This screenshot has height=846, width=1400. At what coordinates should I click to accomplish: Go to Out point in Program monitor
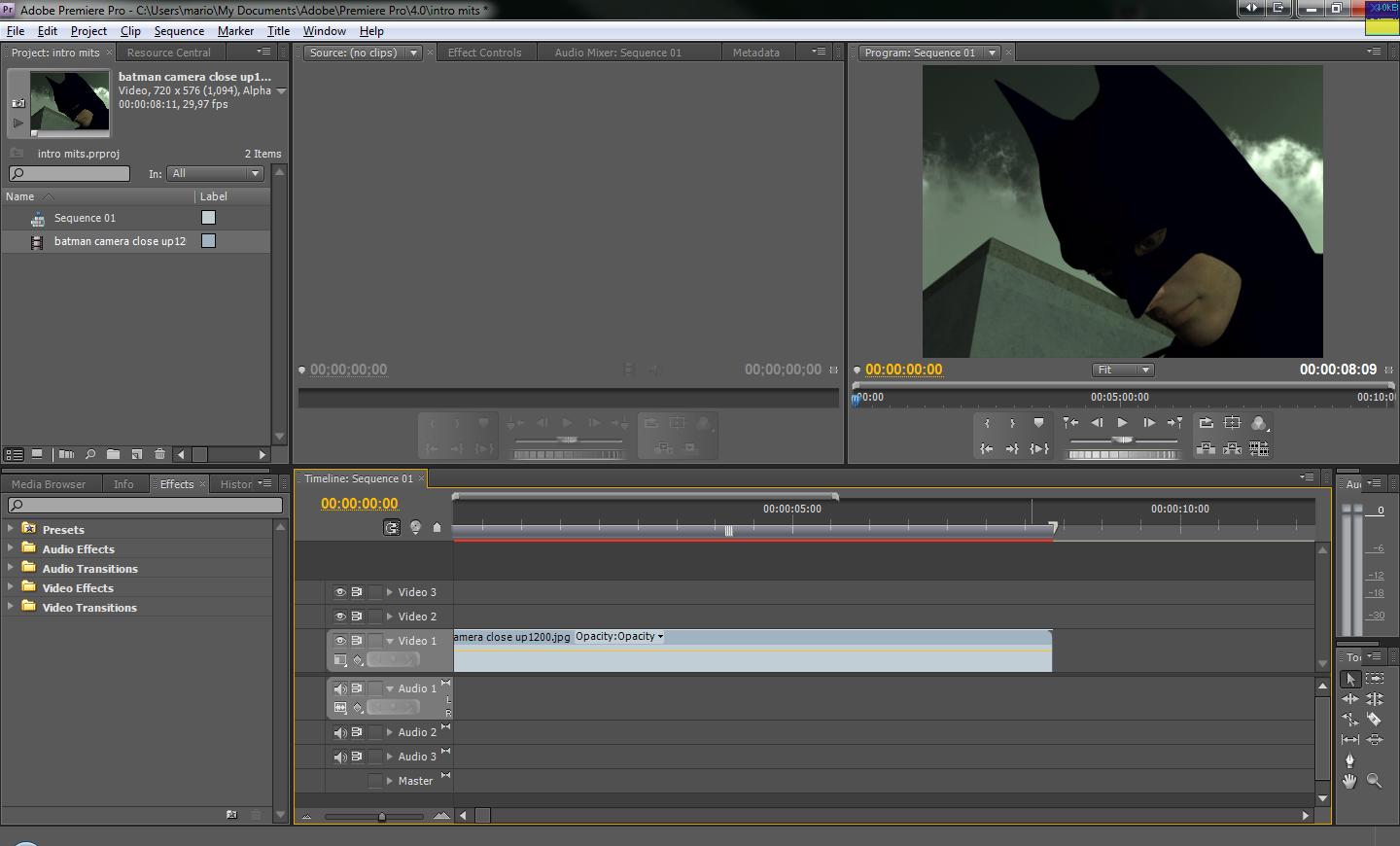[x=1012, y=448]
